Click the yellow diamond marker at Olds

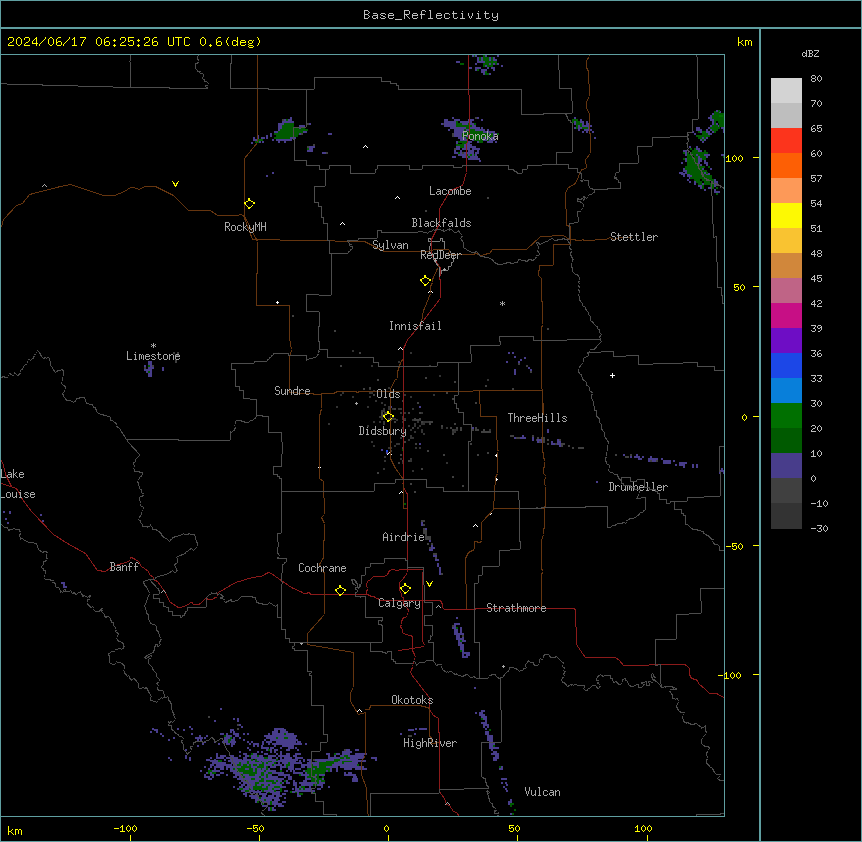tap(388, 416)
